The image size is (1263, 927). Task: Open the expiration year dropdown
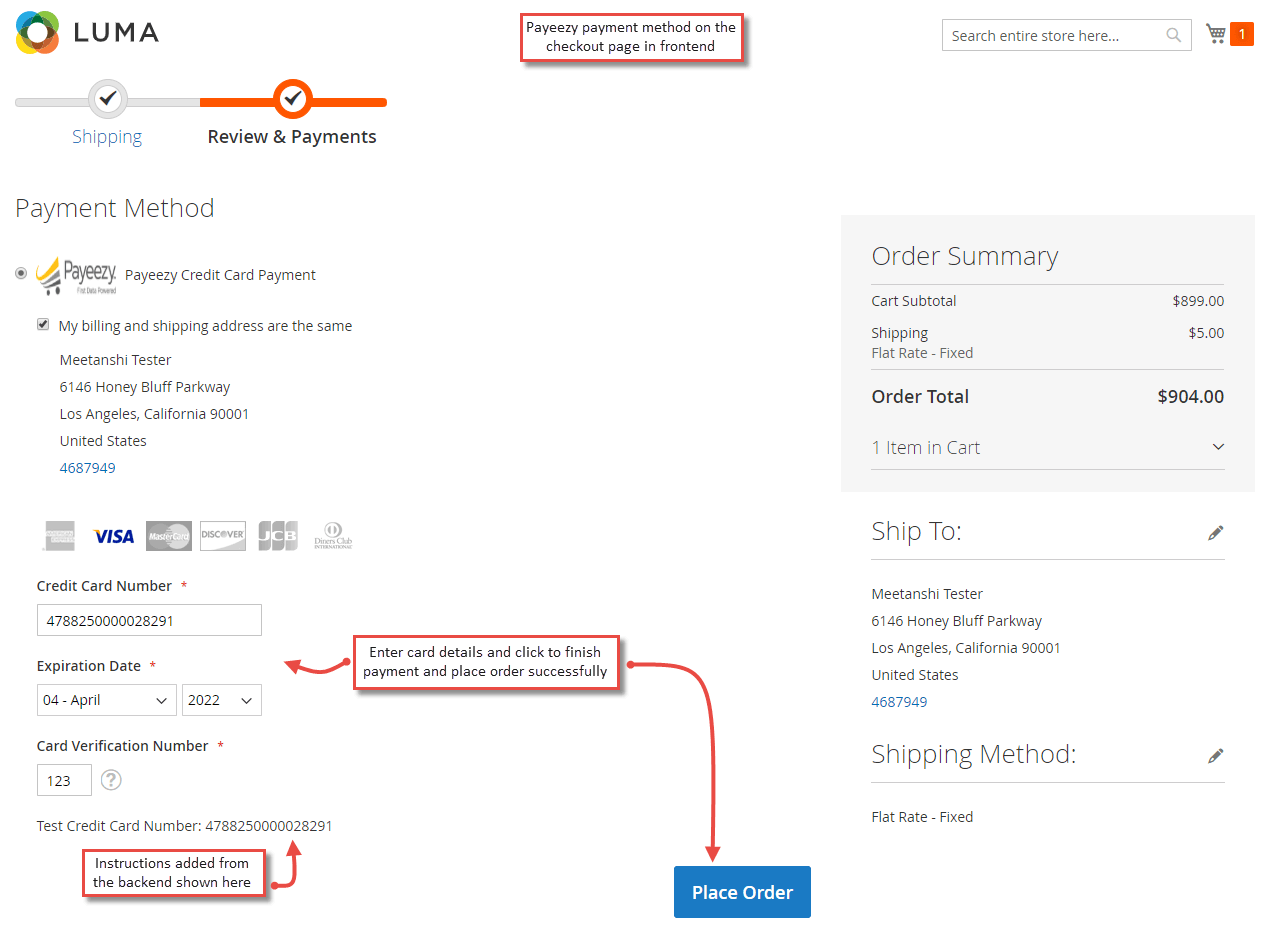tap(221, 700)
